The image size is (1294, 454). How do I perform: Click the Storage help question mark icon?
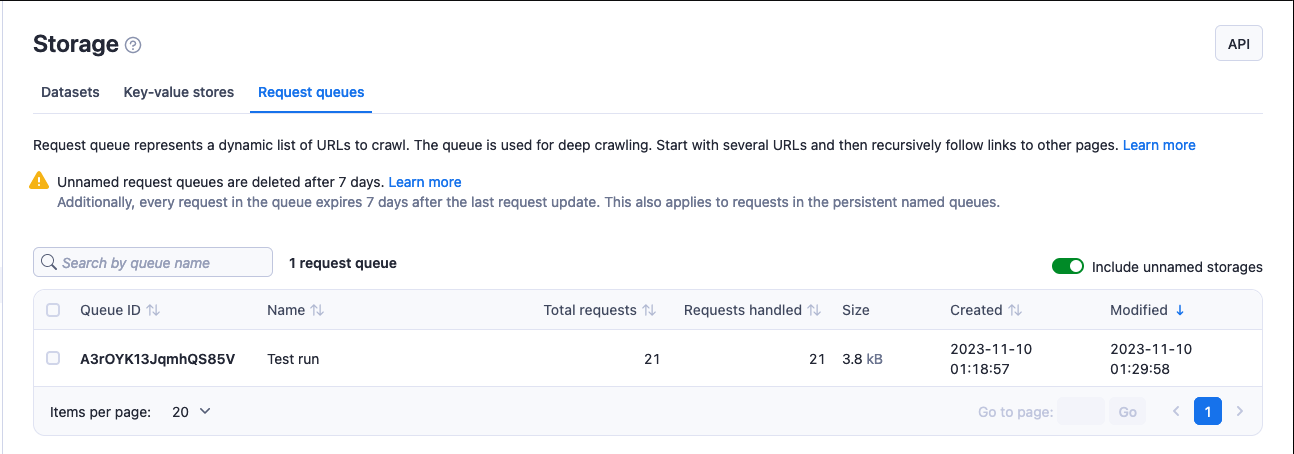(133, 45)
